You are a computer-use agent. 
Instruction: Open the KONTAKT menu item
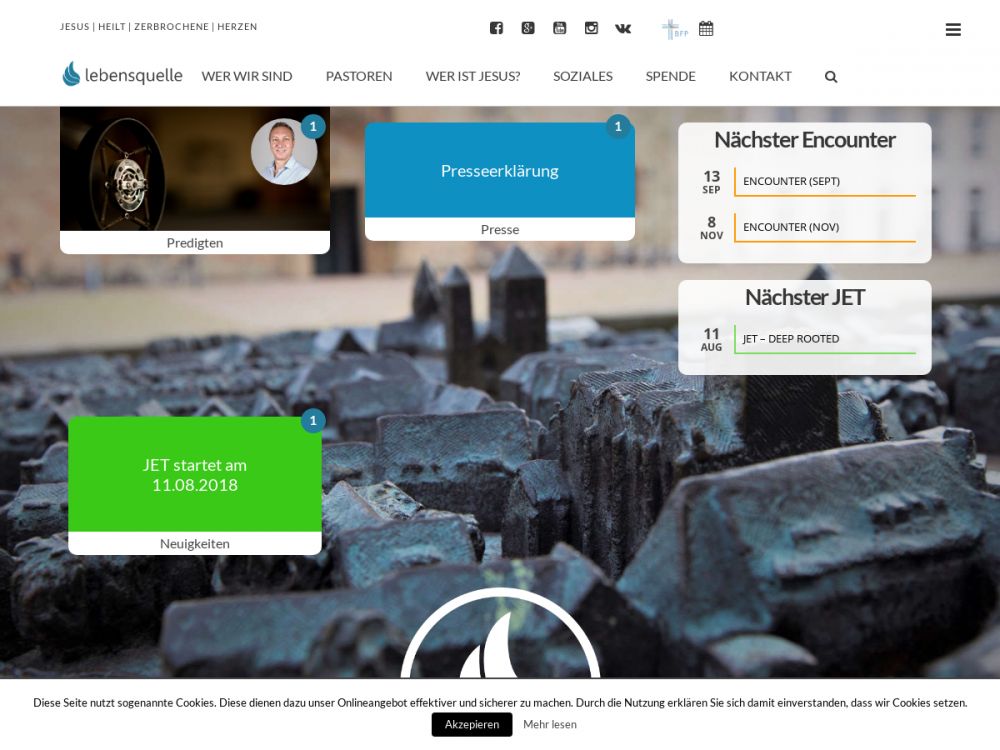[760, 76]
